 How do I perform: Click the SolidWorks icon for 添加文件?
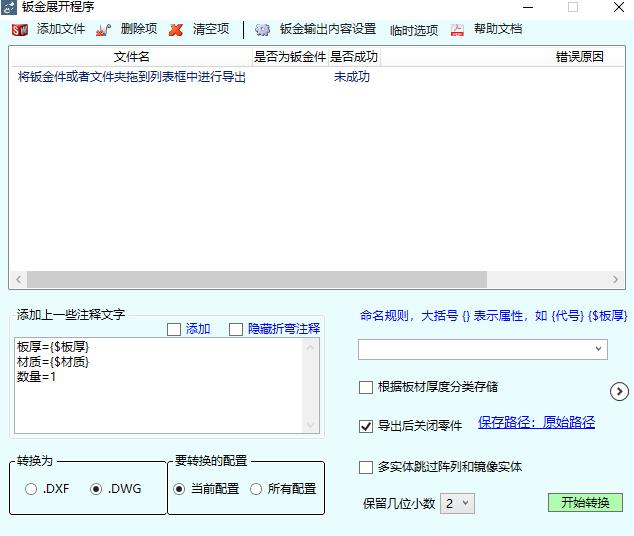click(20, 30)
